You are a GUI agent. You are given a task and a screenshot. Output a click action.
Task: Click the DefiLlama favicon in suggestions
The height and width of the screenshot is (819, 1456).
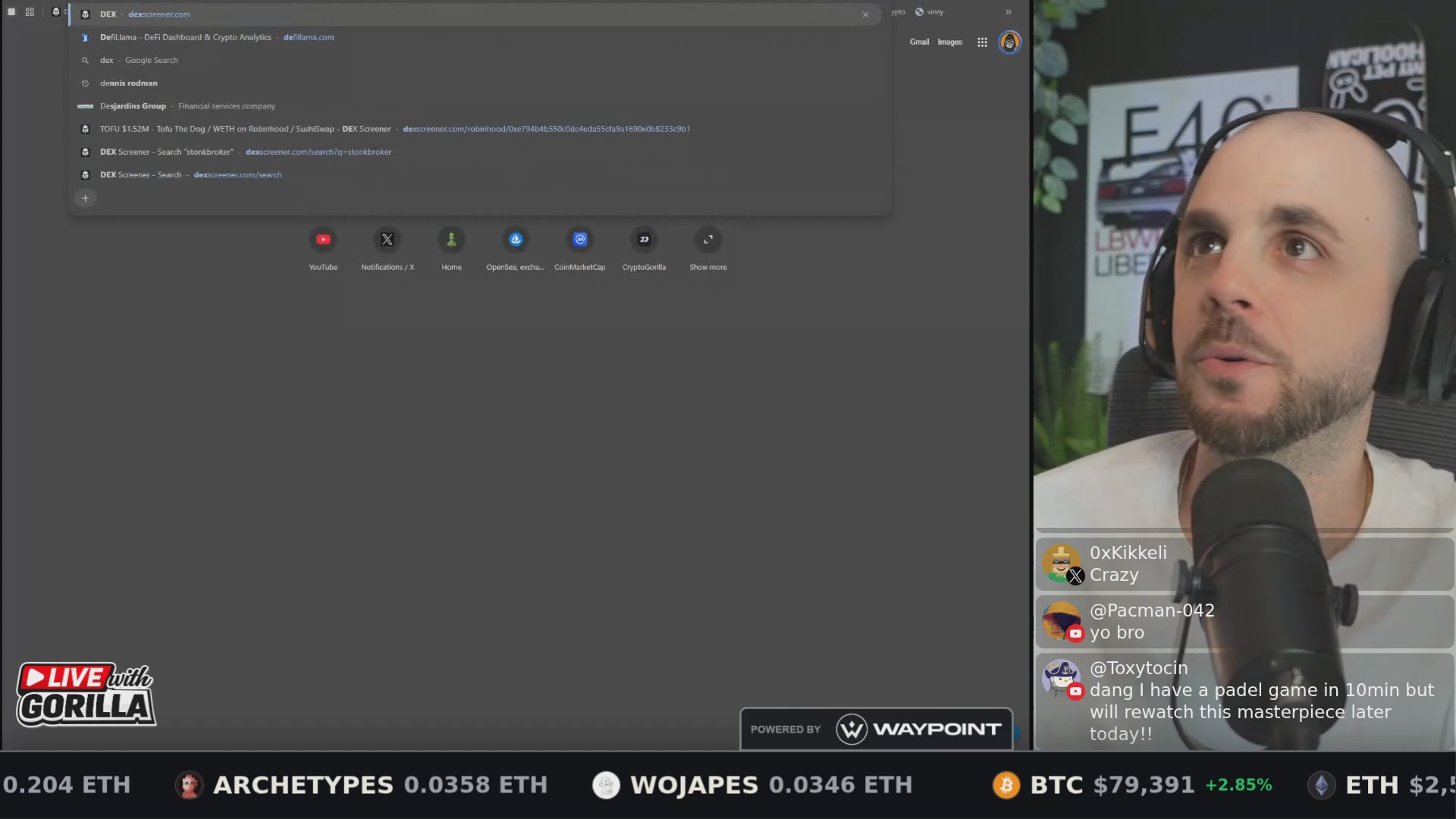tap(85, 37)
